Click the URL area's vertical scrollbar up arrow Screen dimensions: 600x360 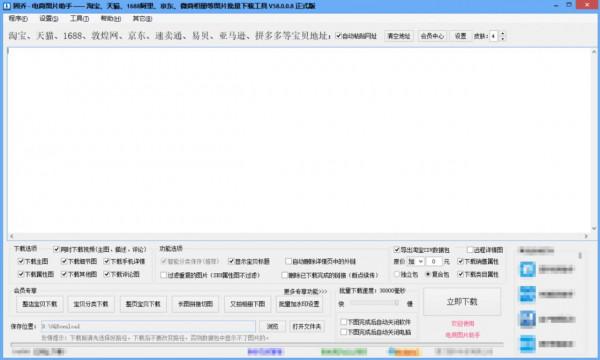(x=594, y=51)
